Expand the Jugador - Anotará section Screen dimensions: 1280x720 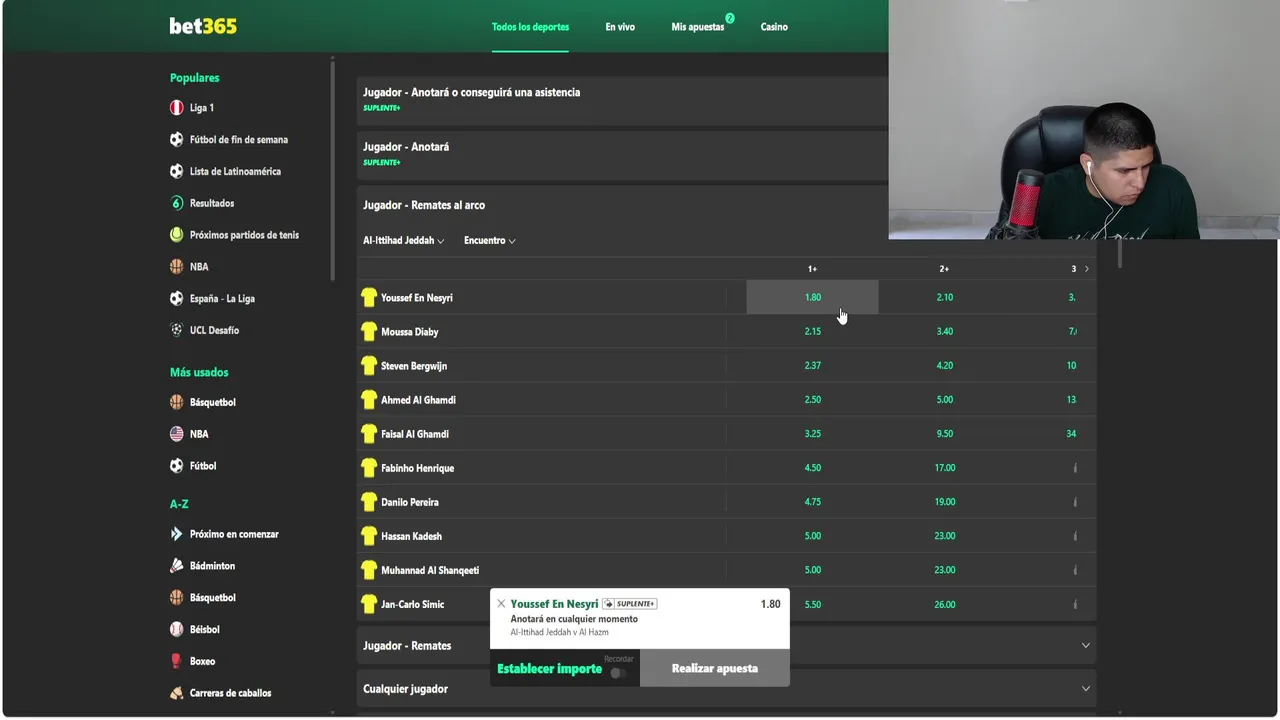(622, 154)
